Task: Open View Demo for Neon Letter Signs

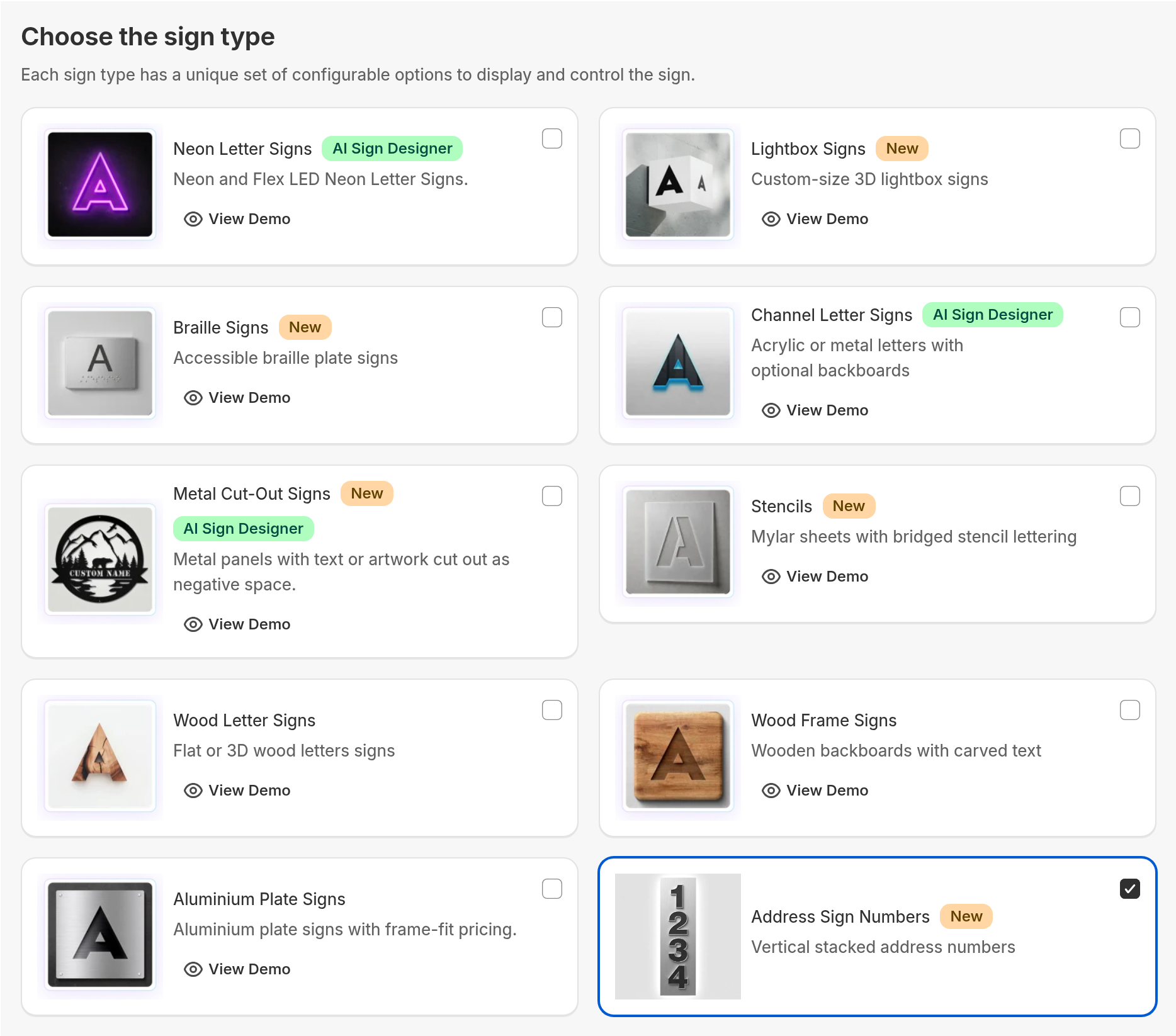Action: (237, 219)
